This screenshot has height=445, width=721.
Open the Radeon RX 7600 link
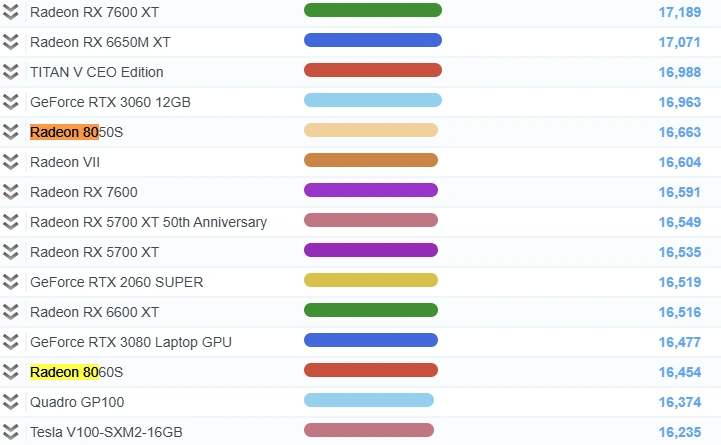84,192
